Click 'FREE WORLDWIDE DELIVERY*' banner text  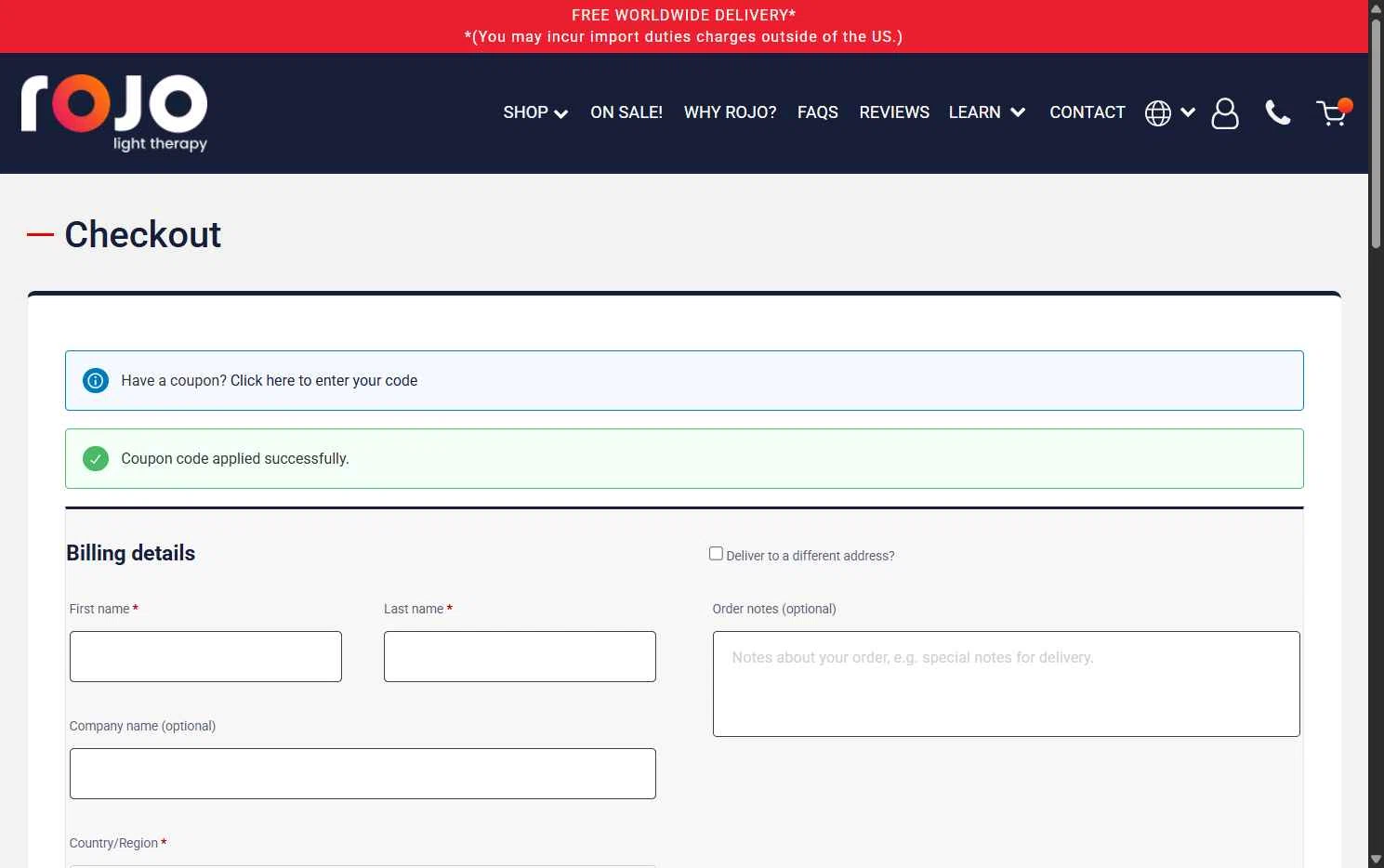683,15
